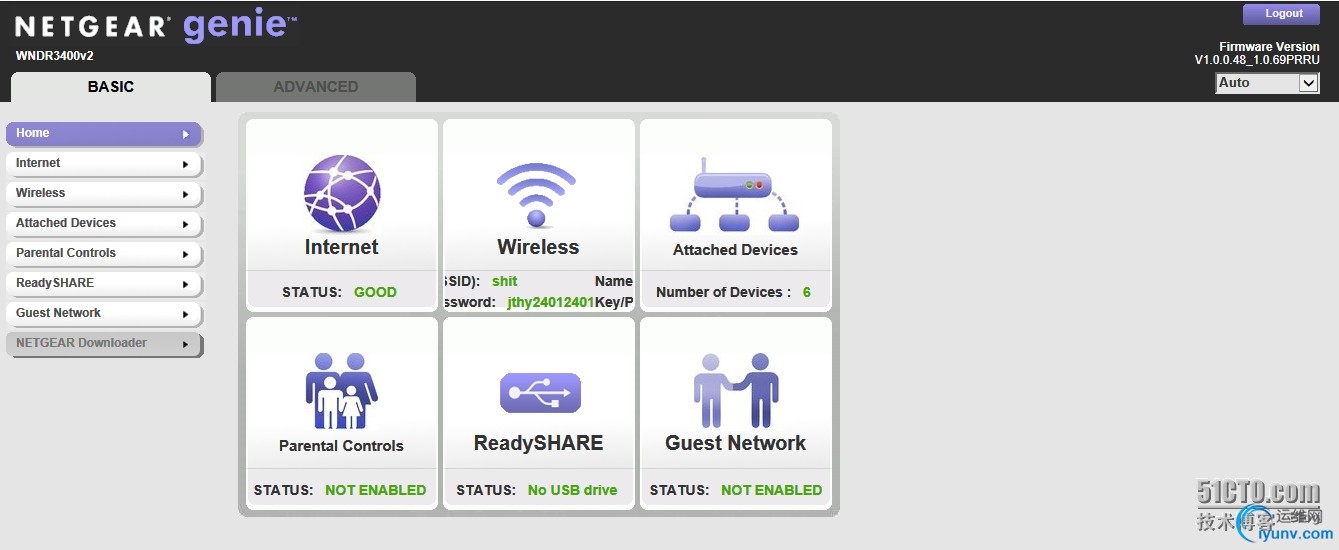Viewport: 1339px width, 550px height.
Task: Click the No USB drive status
Action: (x=572, y=490)
